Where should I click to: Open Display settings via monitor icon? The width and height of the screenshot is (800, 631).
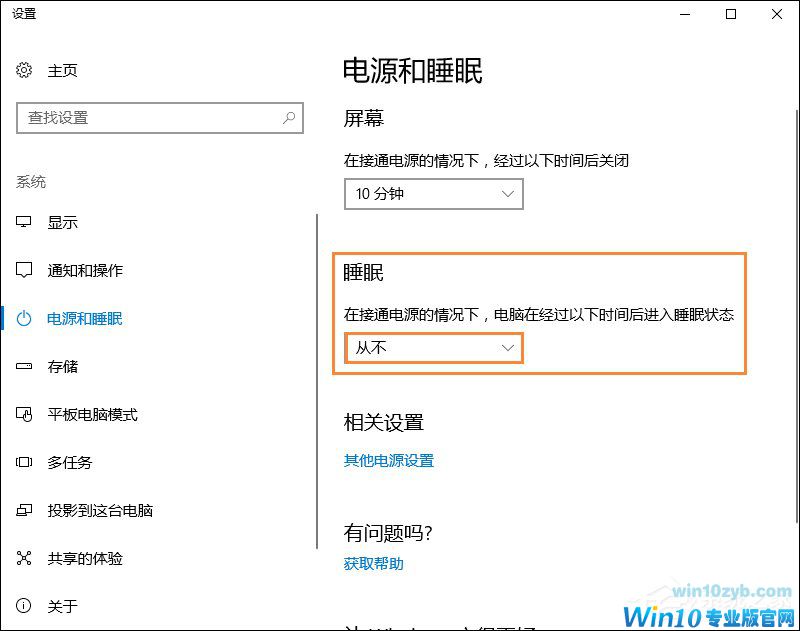coord(24,222)
